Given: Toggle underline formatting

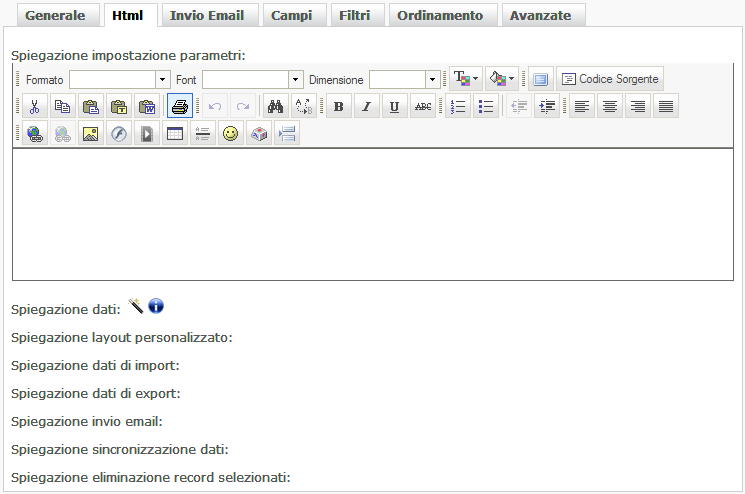Looking at the screenshot, I should (x=395, y=107).
